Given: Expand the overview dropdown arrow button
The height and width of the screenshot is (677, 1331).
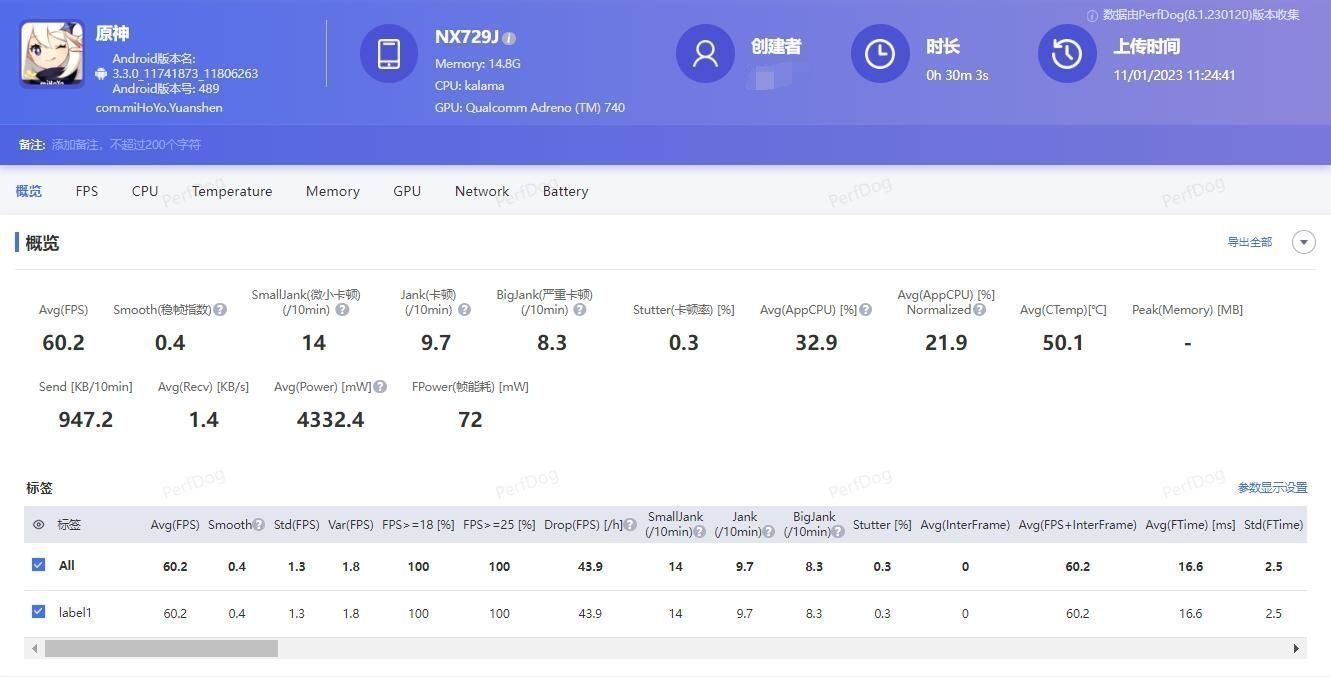Looking at the screenshot, I should (1303, 242).
